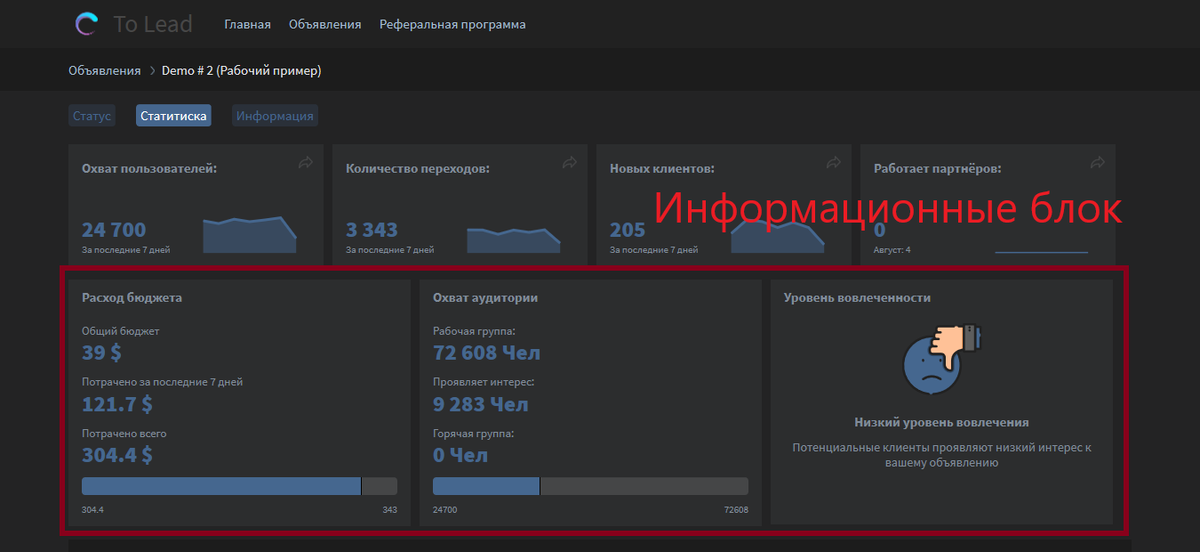Screen dimensions: 1200x552
Task: Click the To Lead logo icon
Action: coord(87,24)
